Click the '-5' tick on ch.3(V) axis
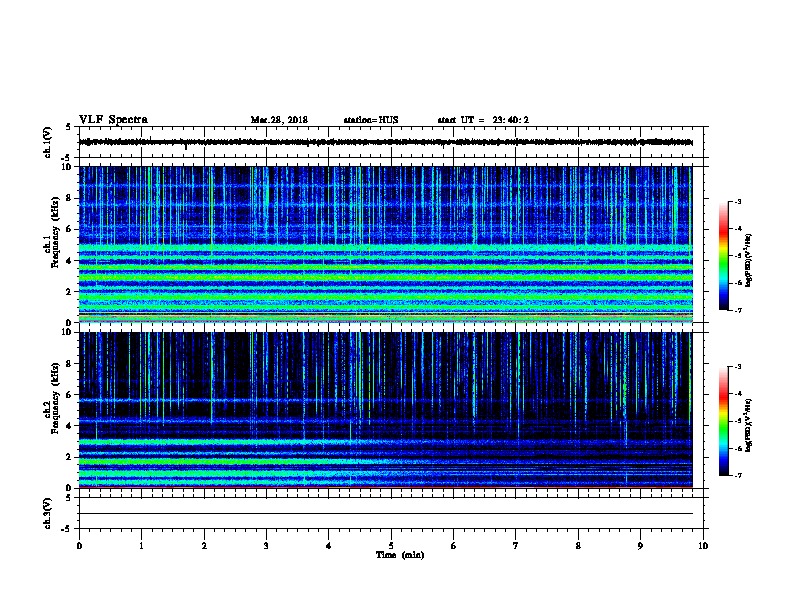Screen dimensions: 792x612 [66, 529]
